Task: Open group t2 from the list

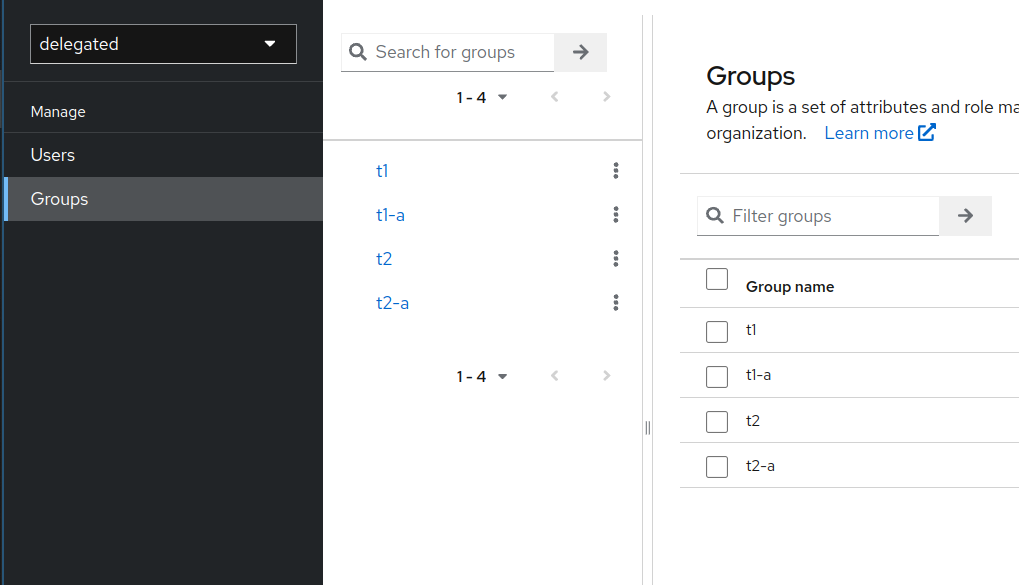Action: tap(384, 259)
